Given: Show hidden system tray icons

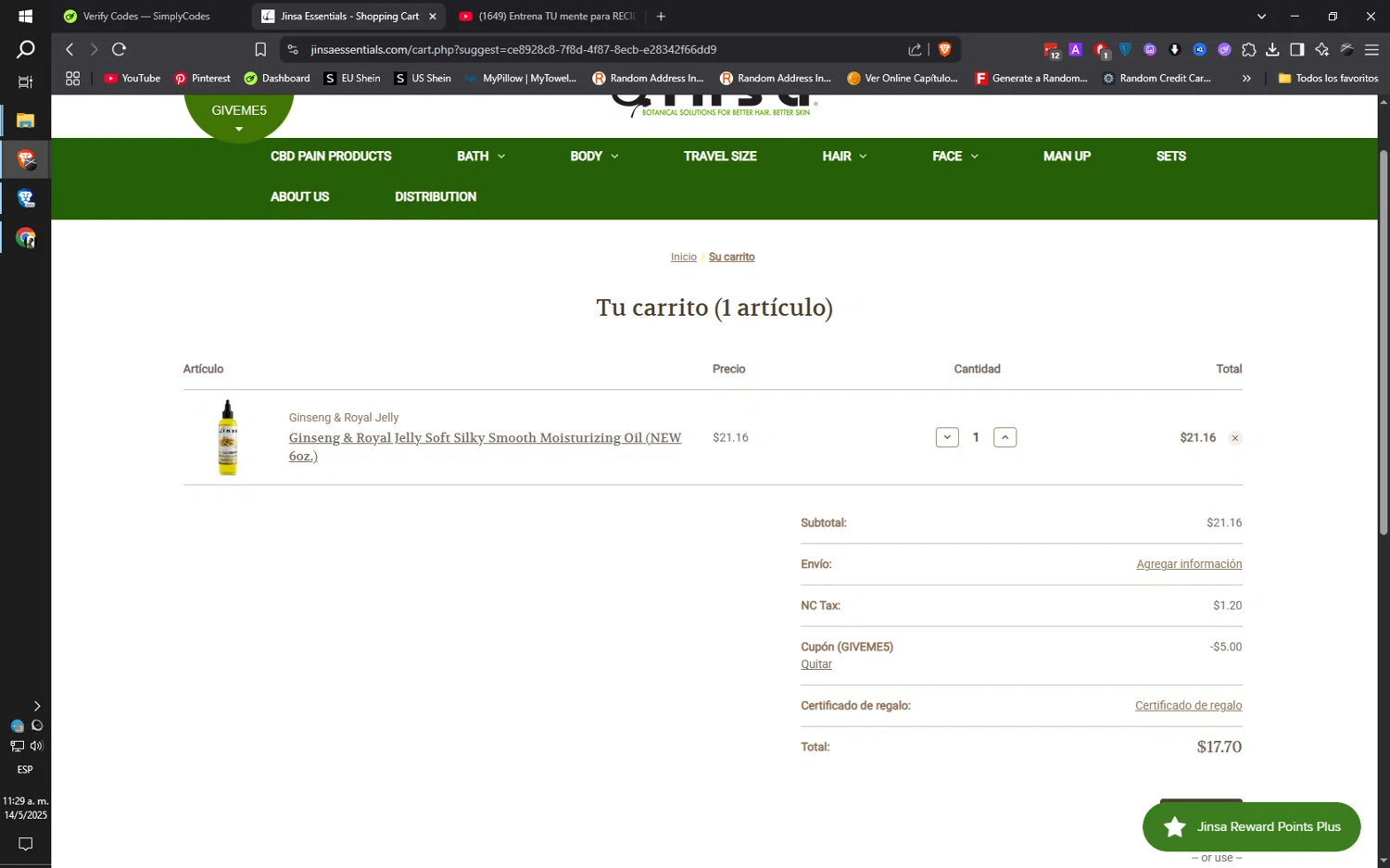Looking at the screenshot, I should tap(36, 706).
